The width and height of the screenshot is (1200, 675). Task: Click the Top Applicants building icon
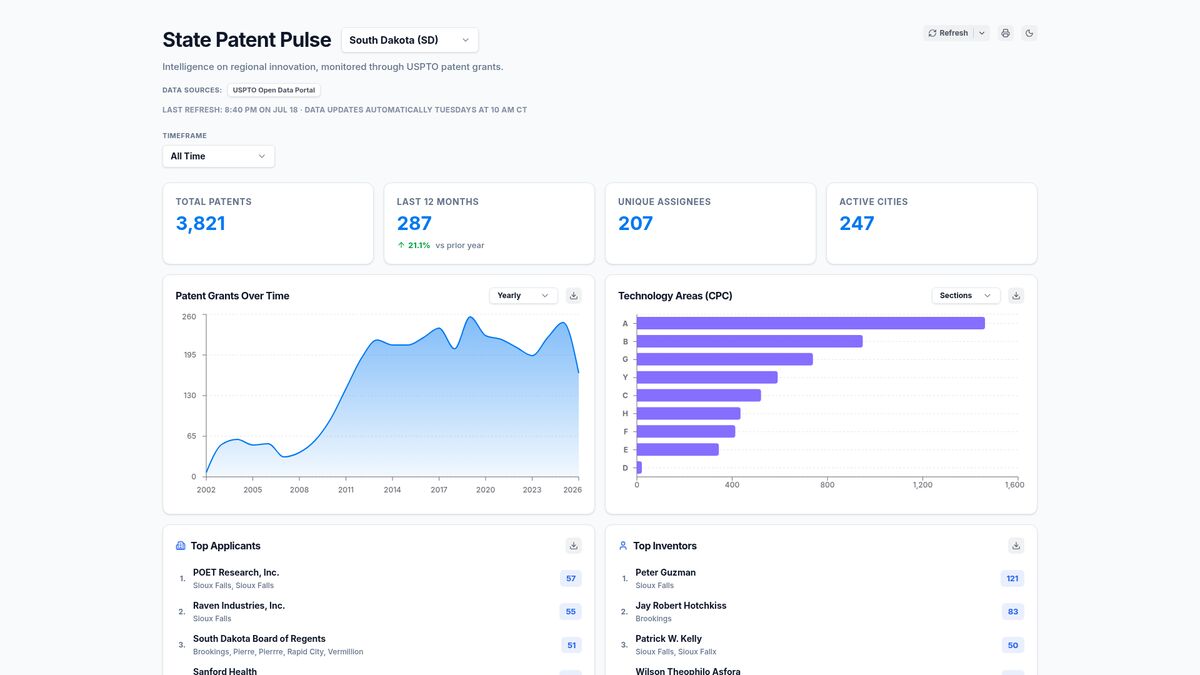click(x=181, y=546)
